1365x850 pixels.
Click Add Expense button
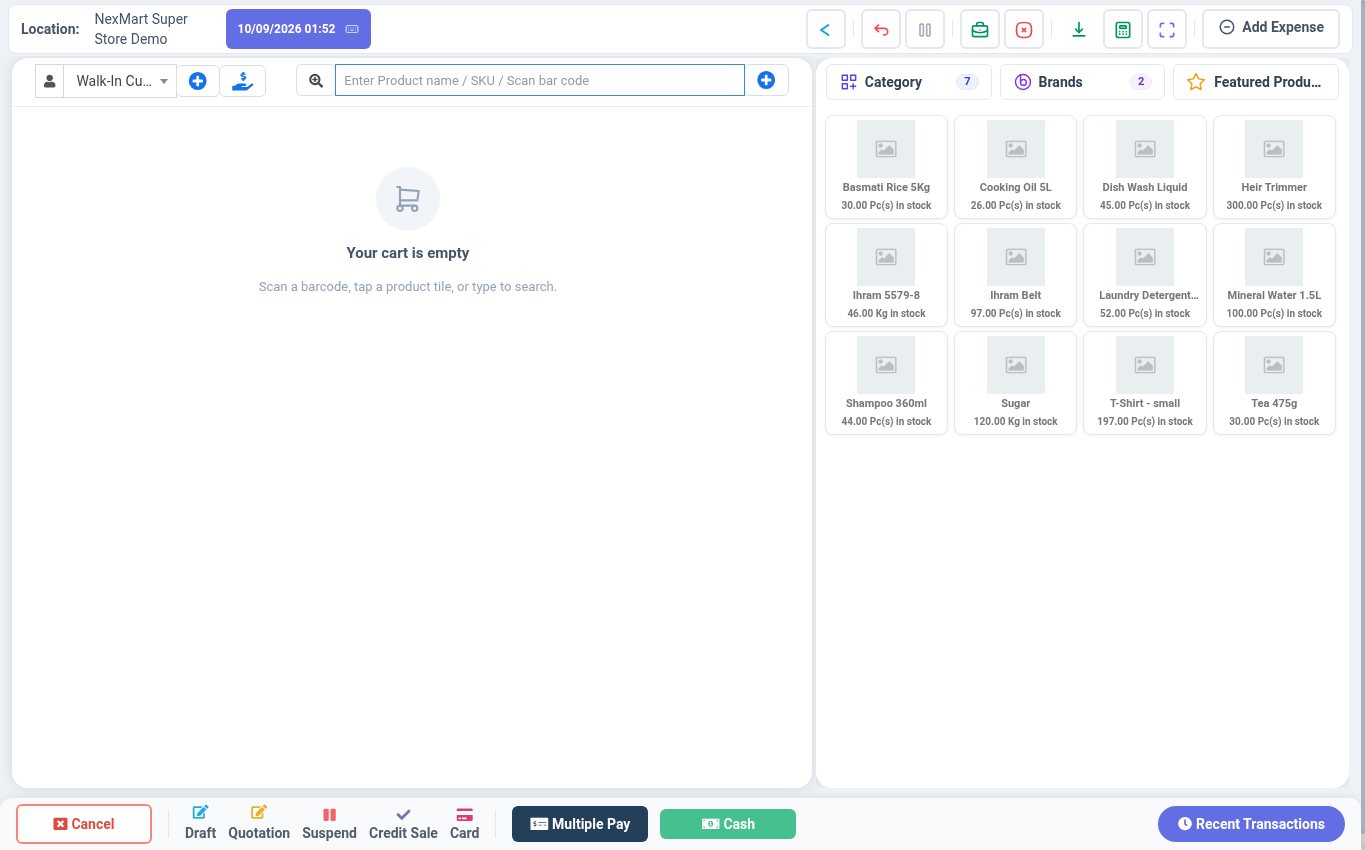[x=1271, y=28]
